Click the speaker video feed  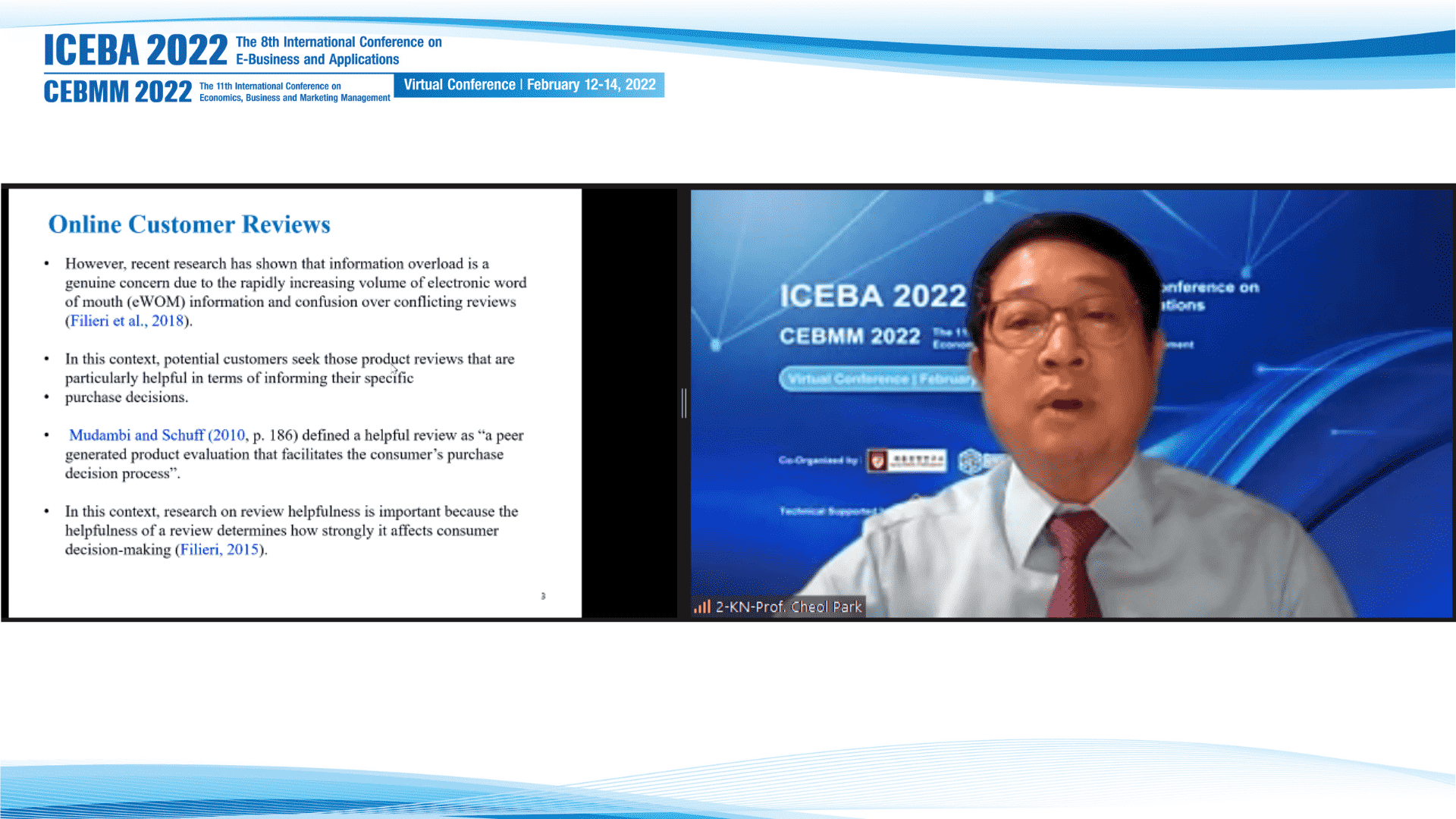(x=1071, y=403)
